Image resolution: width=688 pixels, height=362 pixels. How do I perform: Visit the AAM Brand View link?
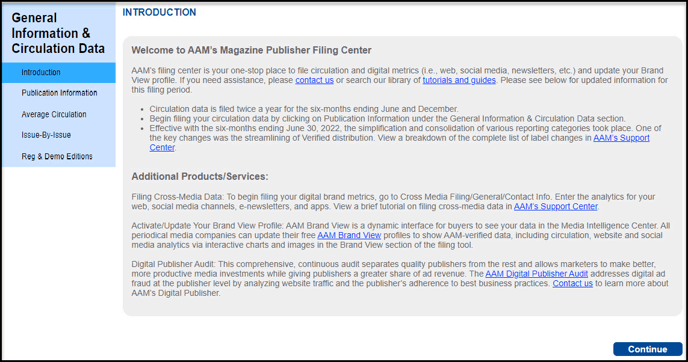pyautogui.click(x=349, y=235)
